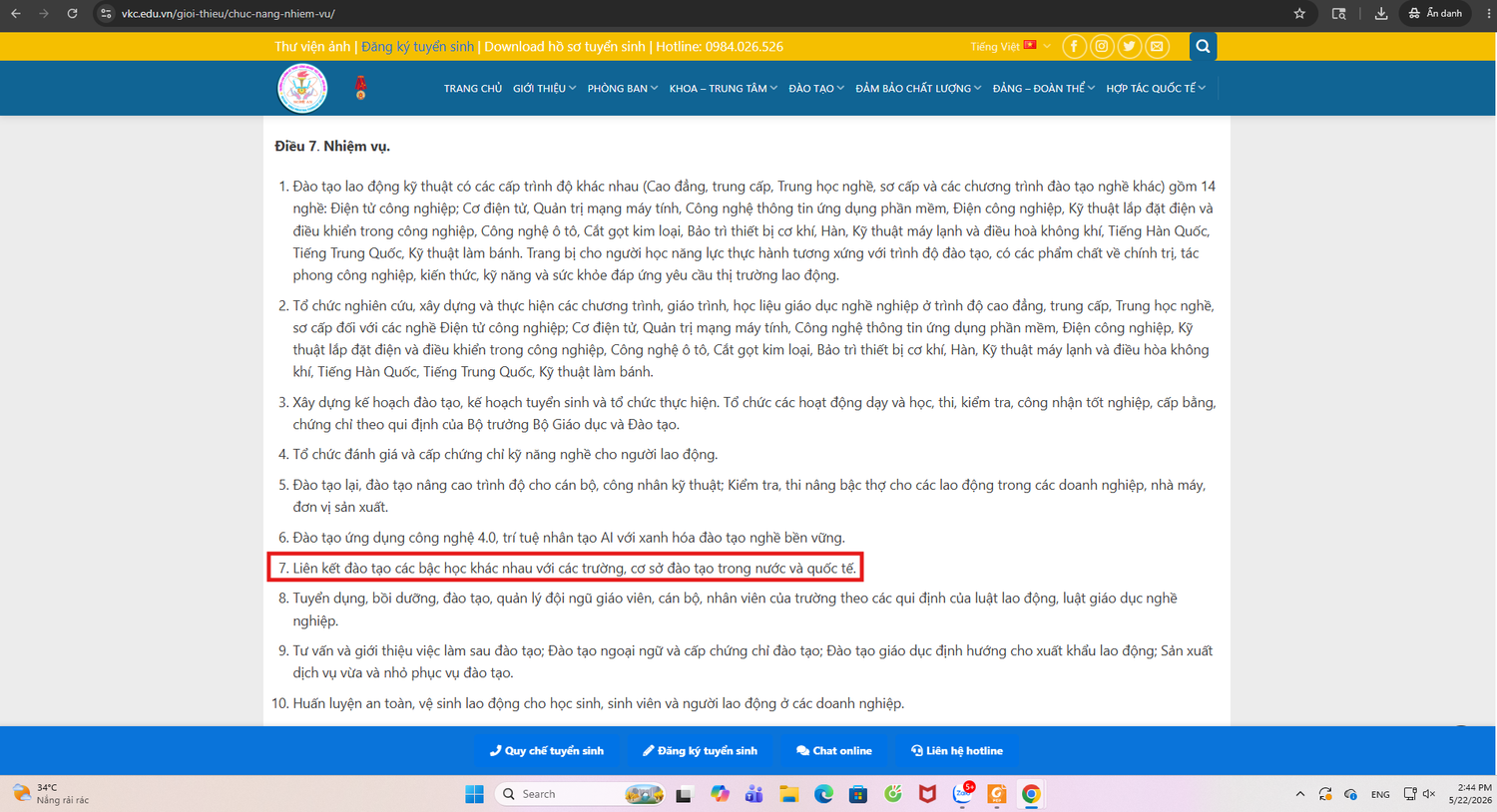Open File Explorer from the taskbar
Screen dimensions: 1497x812
click(789, 794)
